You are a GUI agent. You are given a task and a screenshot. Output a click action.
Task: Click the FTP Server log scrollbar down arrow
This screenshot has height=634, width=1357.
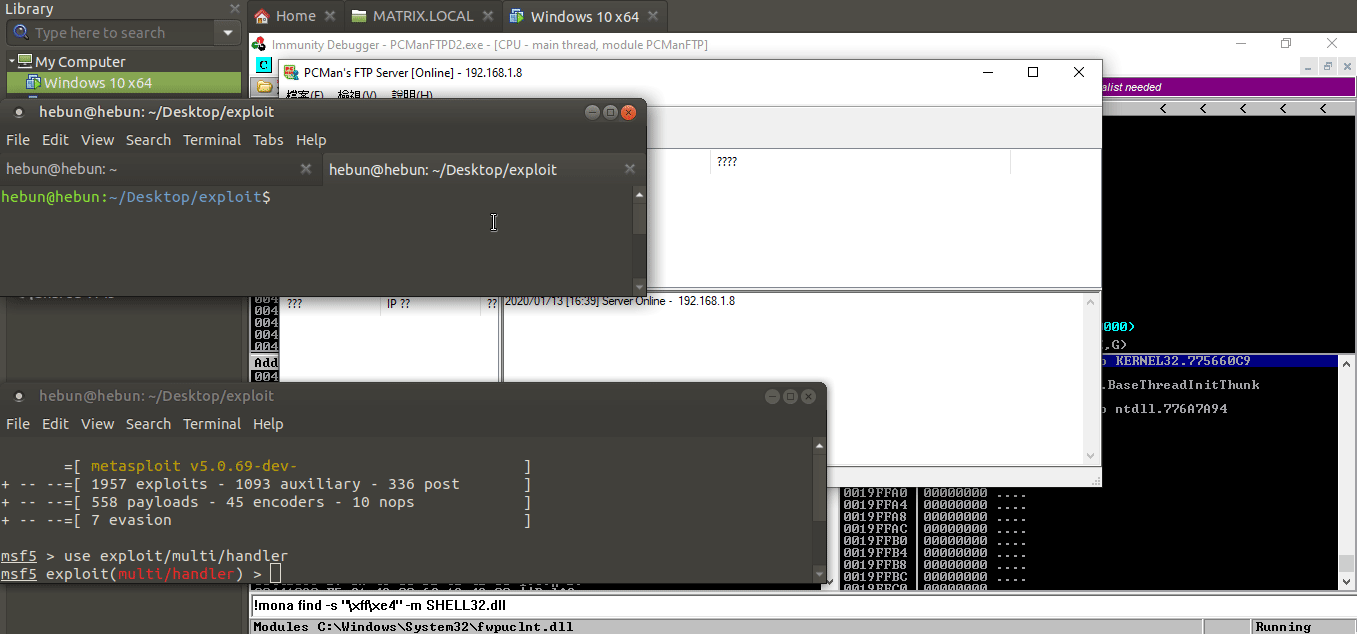pyautogui.click(x=1090, y=455)
